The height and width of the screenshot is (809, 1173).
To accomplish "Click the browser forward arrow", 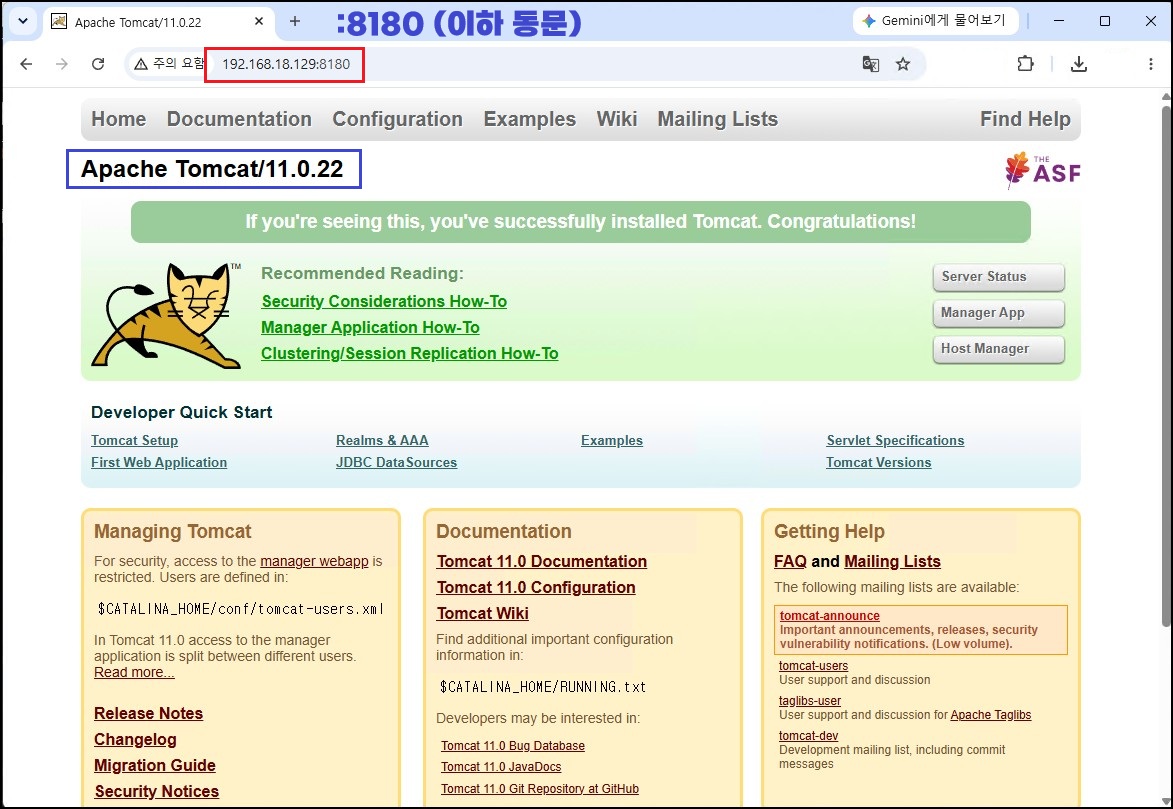I will pos(62,64).
